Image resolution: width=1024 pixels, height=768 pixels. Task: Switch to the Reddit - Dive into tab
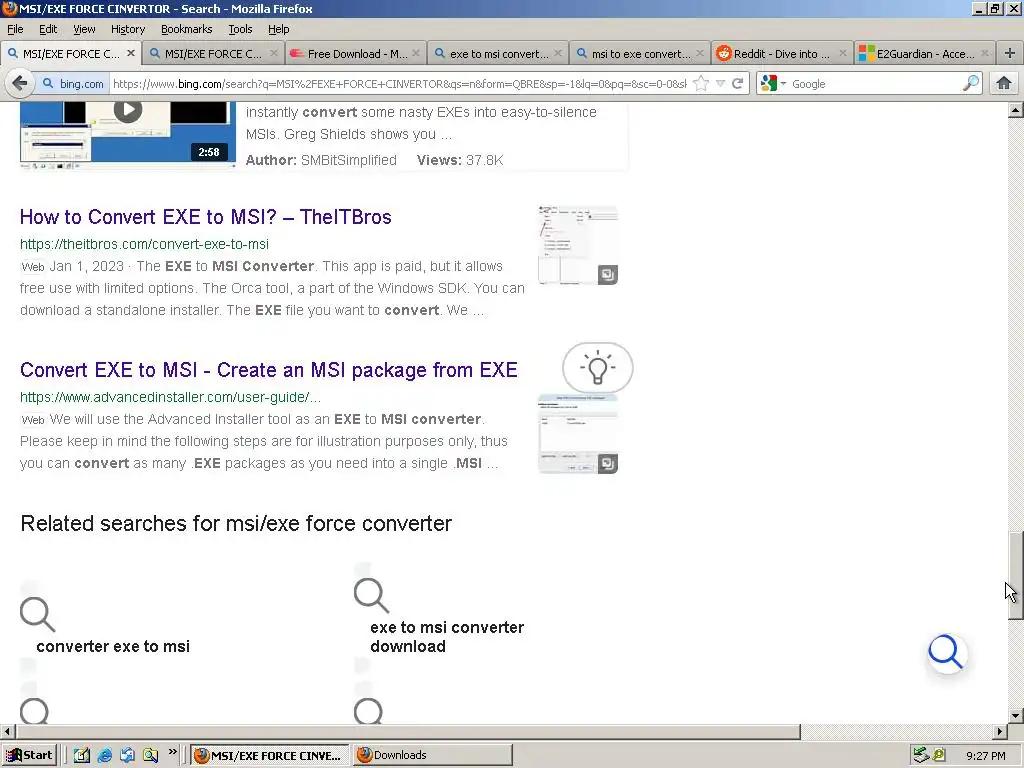[x=782, y=54]
